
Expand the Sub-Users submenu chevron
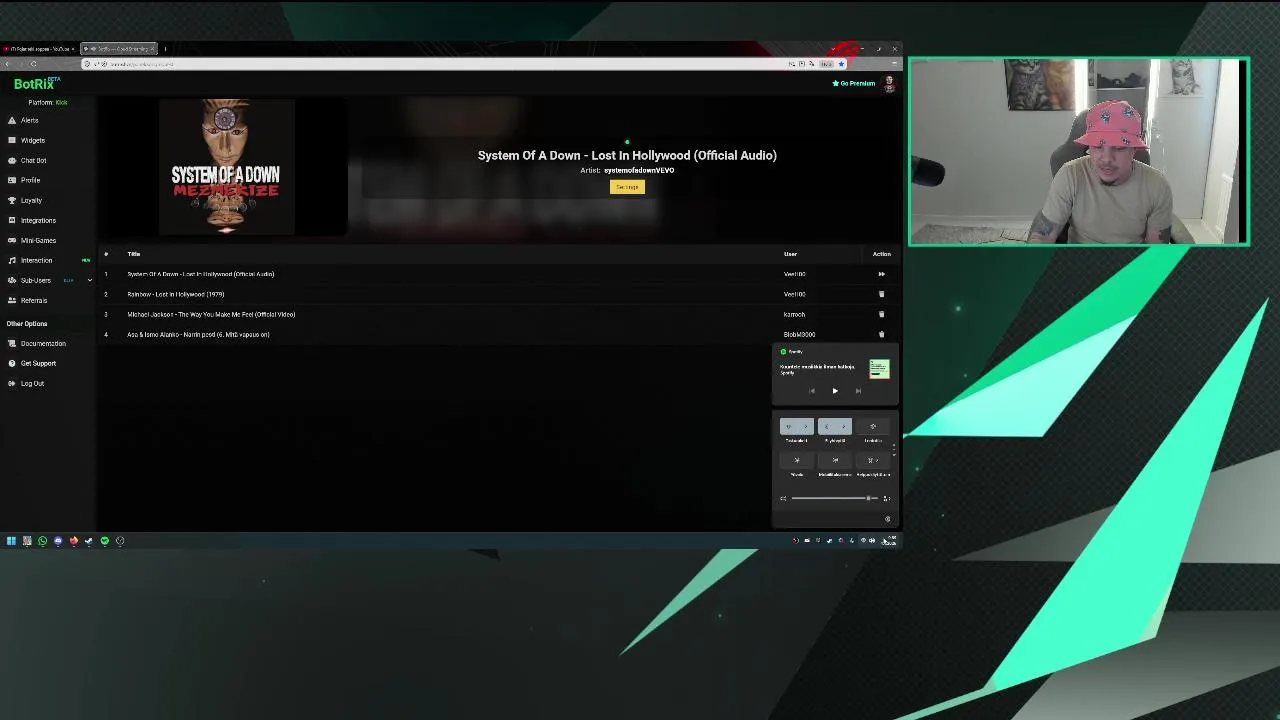(89, 280)
